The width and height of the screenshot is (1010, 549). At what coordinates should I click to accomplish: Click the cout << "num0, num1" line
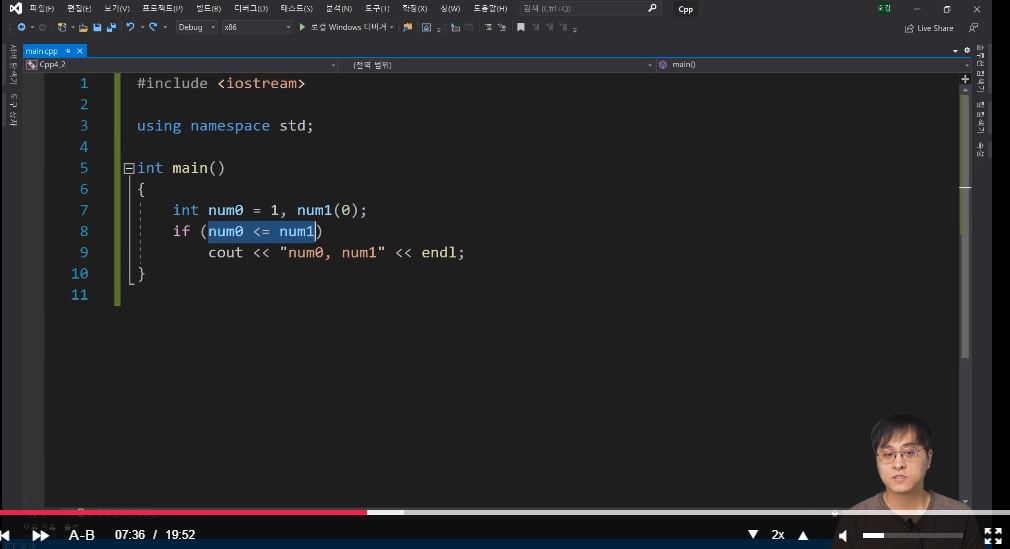click(x=336, y=253)
